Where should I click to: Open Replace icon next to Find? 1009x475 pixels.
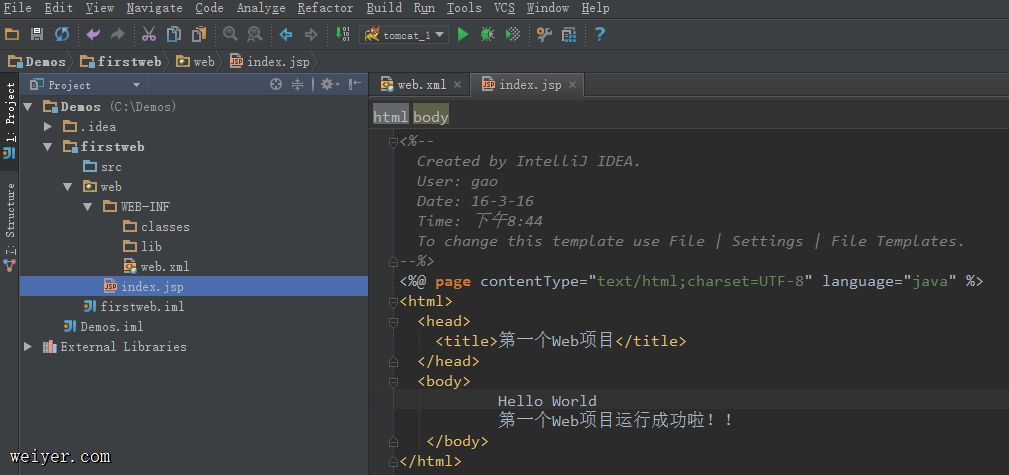[x=255, y=34]
